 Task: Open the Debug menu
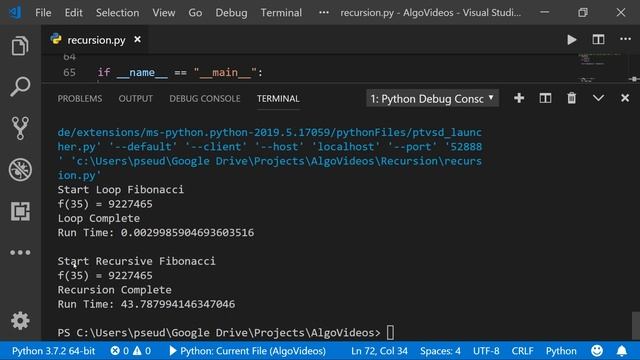pos(231,13)
